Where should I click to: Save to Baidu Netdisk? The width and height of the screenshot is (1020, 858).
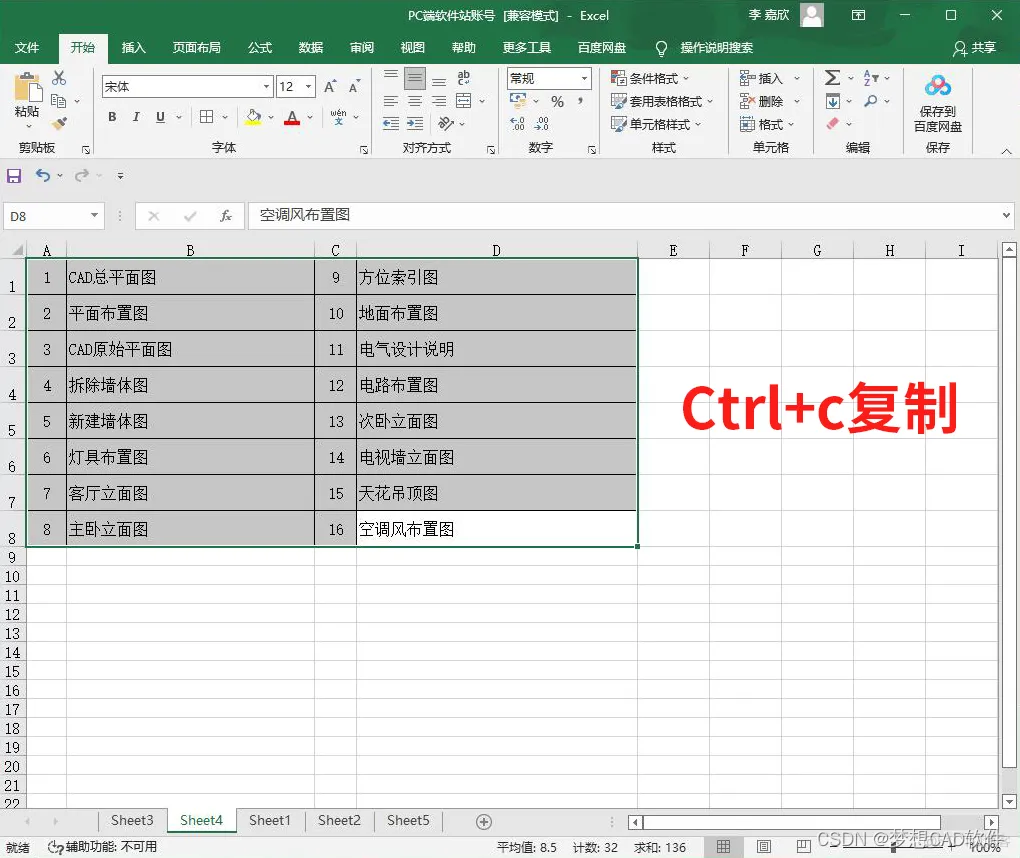point(937,104)
